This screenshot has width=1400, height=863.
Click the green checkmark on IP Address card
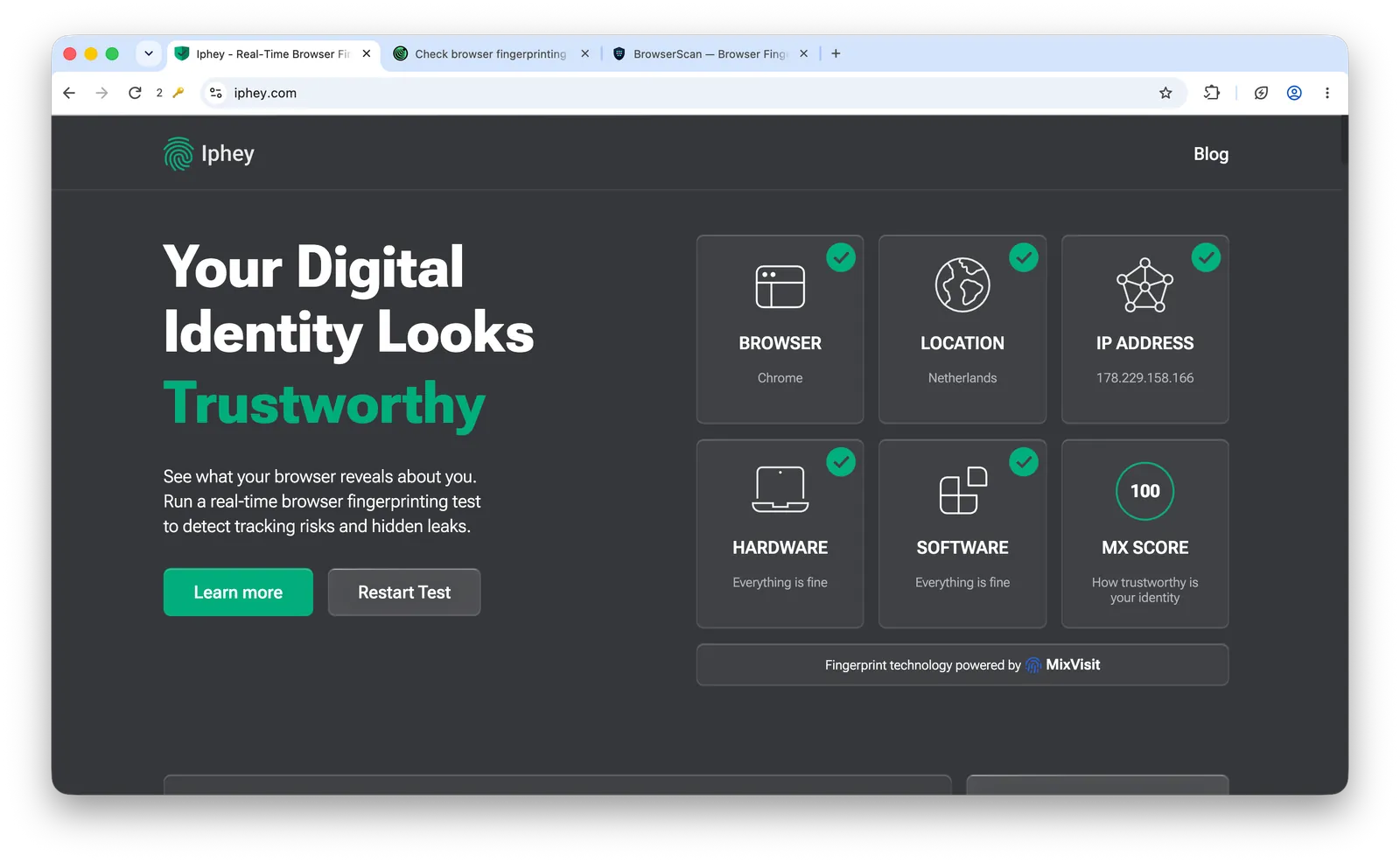[1206, 257]
